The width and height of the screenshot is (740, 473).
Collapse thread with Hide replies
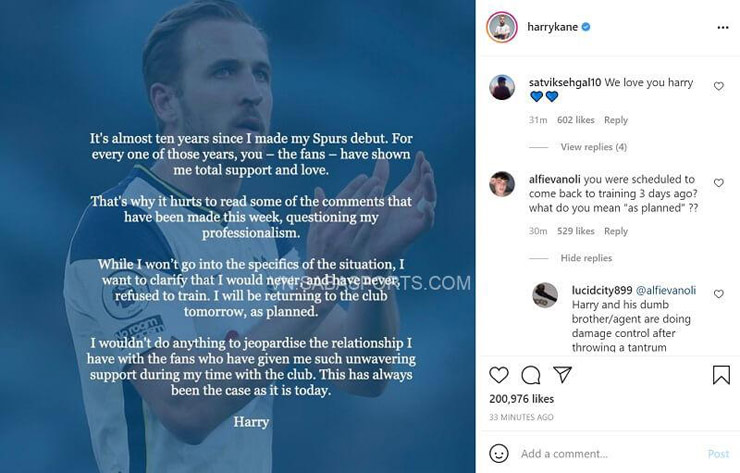586,258
